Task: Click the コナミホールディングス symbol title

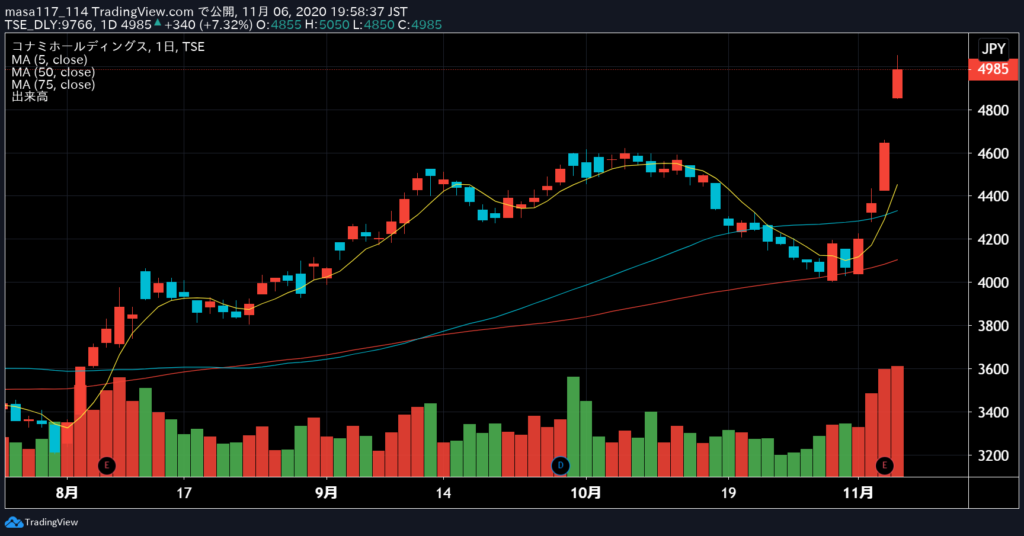Action: coord(80,46)
